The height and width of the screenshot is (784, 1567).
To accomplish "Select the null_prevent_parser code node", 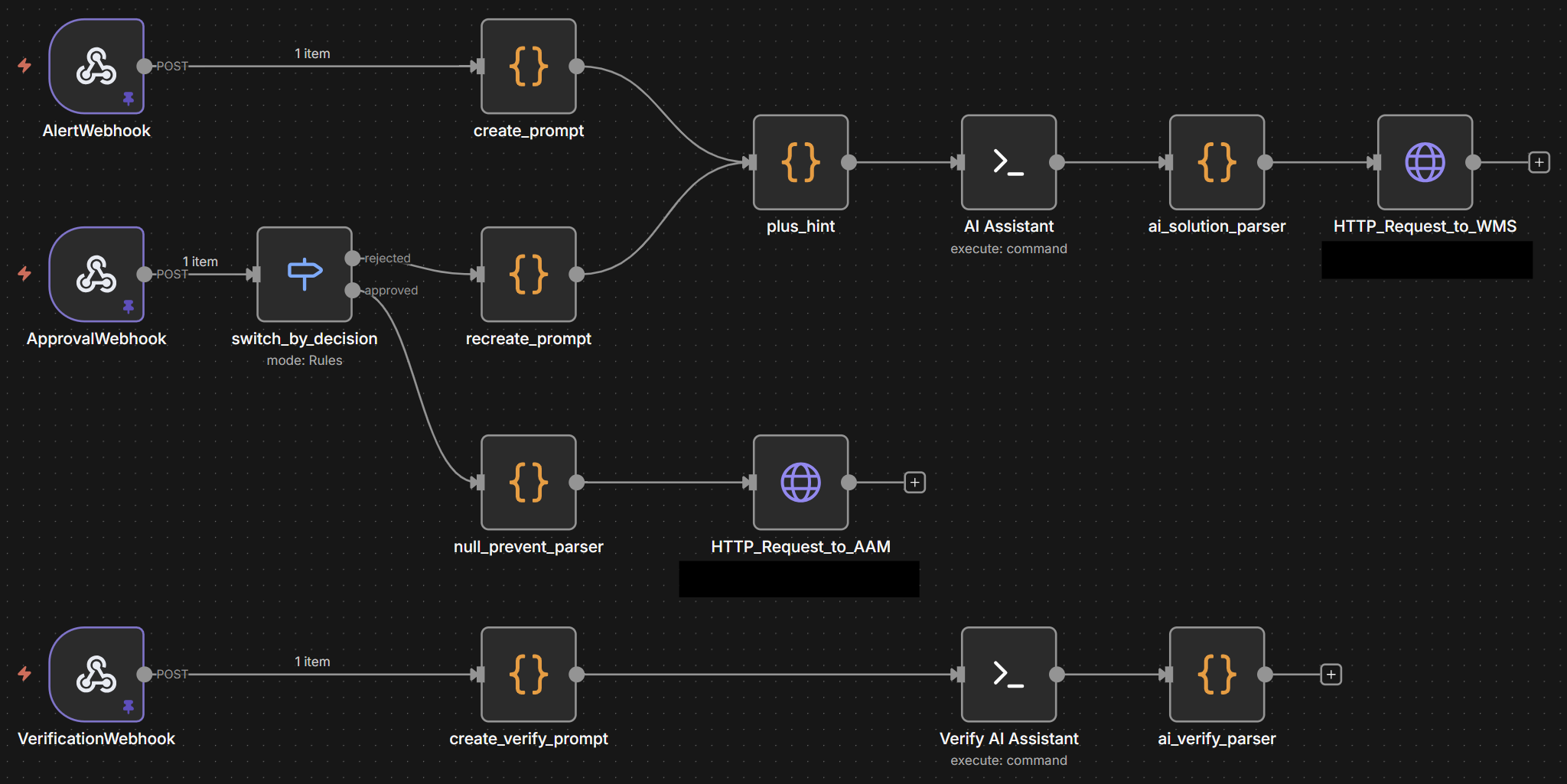I will (528, 483).
